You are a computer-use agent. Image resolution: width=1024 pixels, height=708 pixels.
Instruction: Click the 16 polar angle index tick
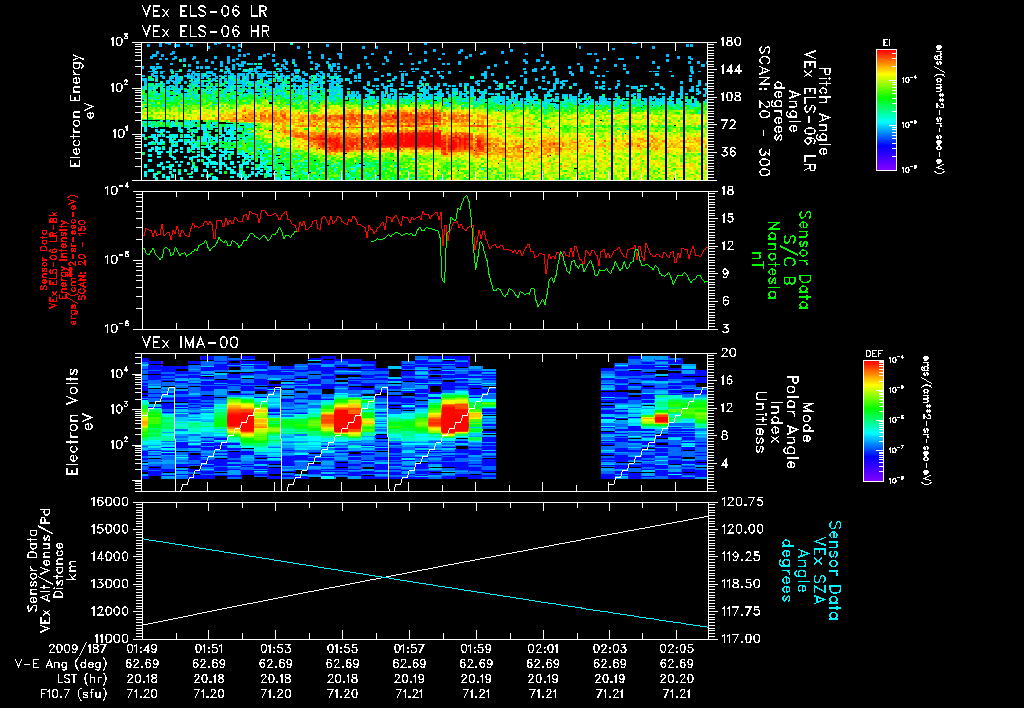[727, 380]
